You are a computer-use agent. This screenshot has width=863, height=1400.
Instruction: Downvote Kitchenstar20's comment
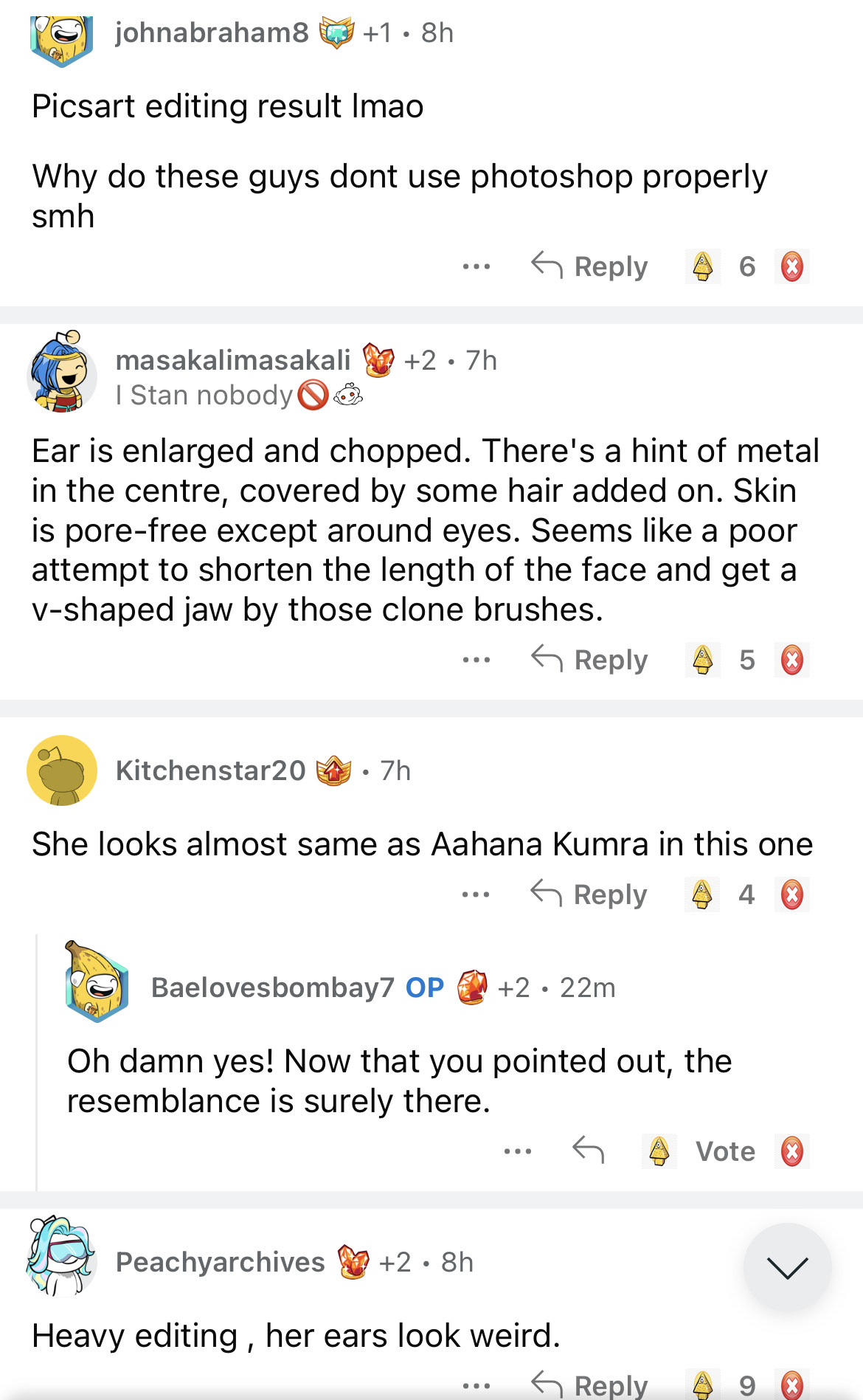[792, 894]
